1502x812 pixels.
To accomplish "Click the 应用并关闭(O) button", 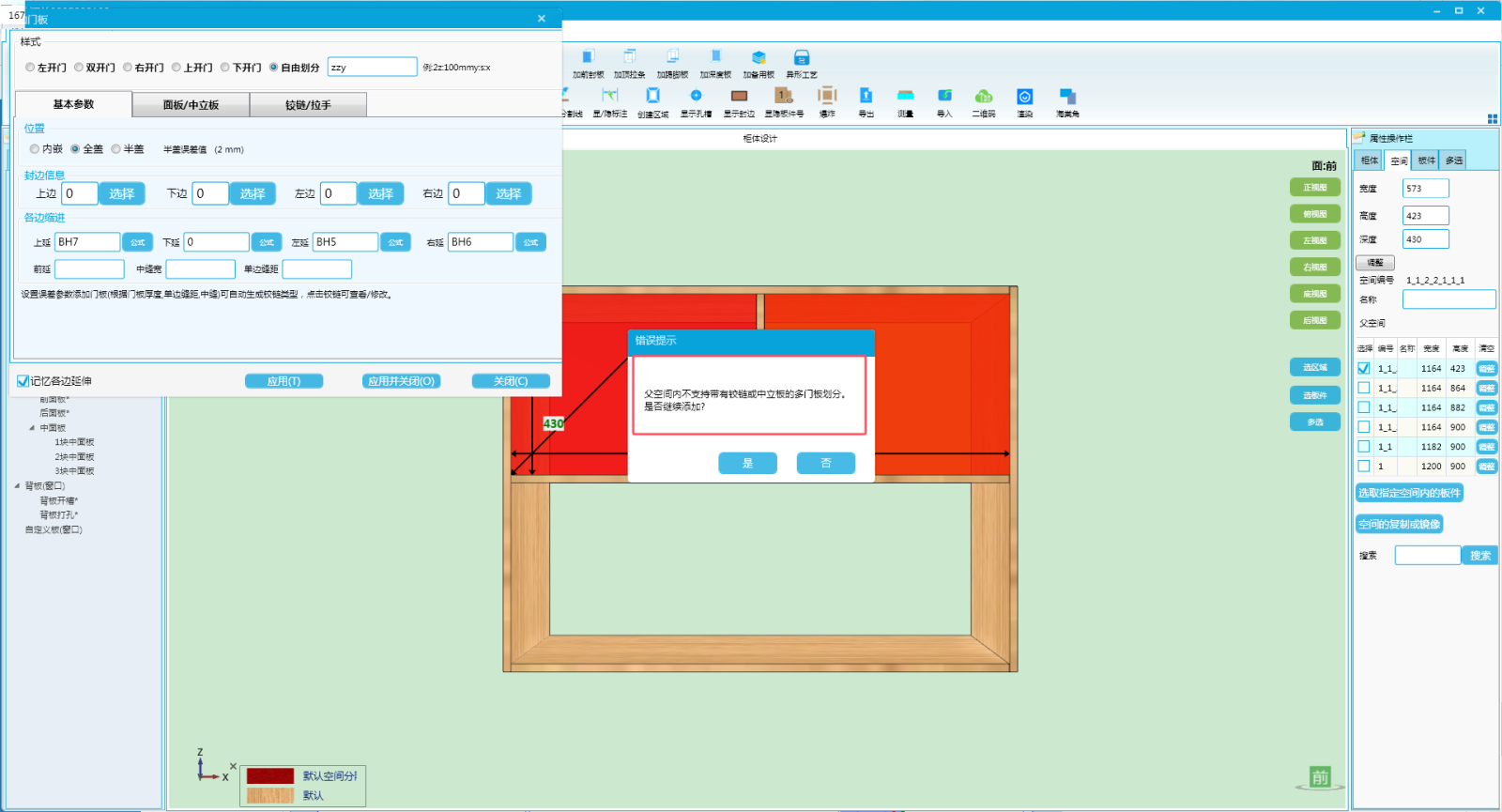I will point(402,381).
